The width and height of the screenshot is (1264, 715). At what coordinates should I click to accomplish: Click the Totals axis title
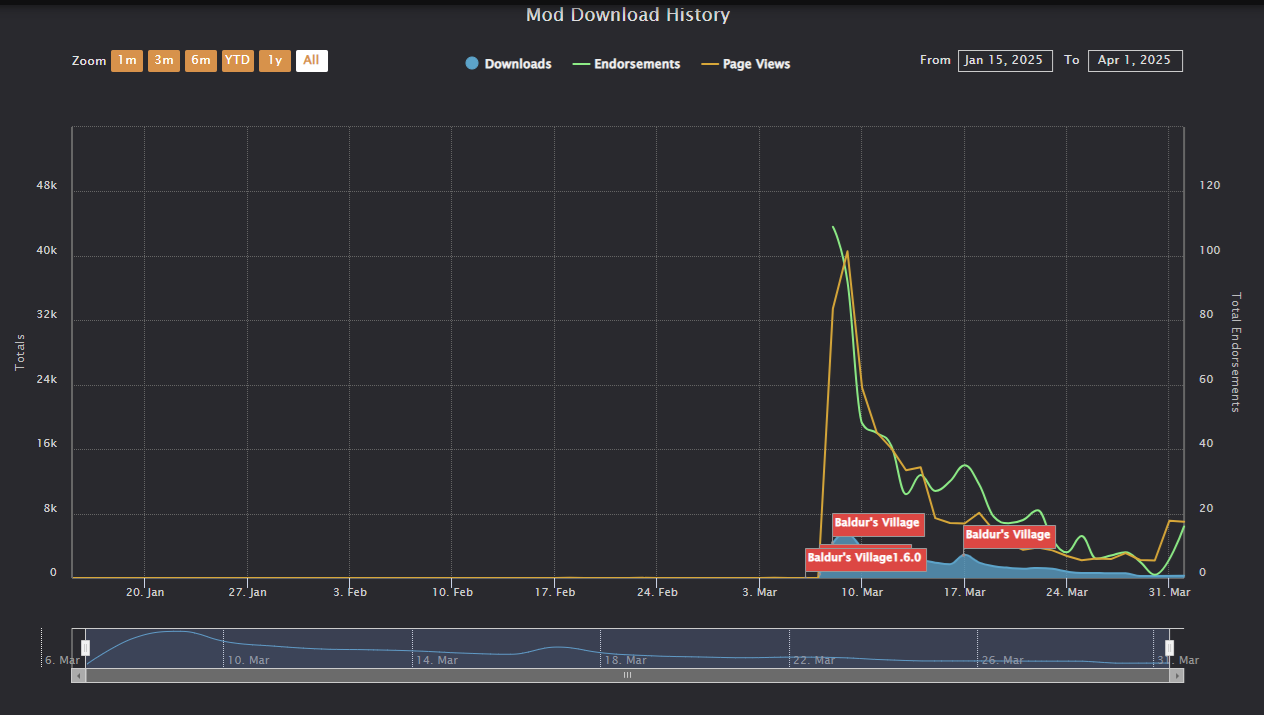(x=20, y=352)
